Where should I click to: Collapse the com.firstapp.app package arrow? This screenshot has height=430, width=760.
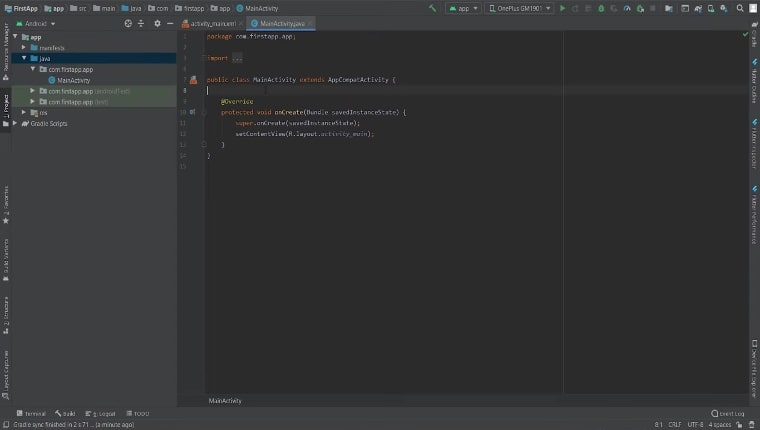pyautogui.click(x=32, y=69)
